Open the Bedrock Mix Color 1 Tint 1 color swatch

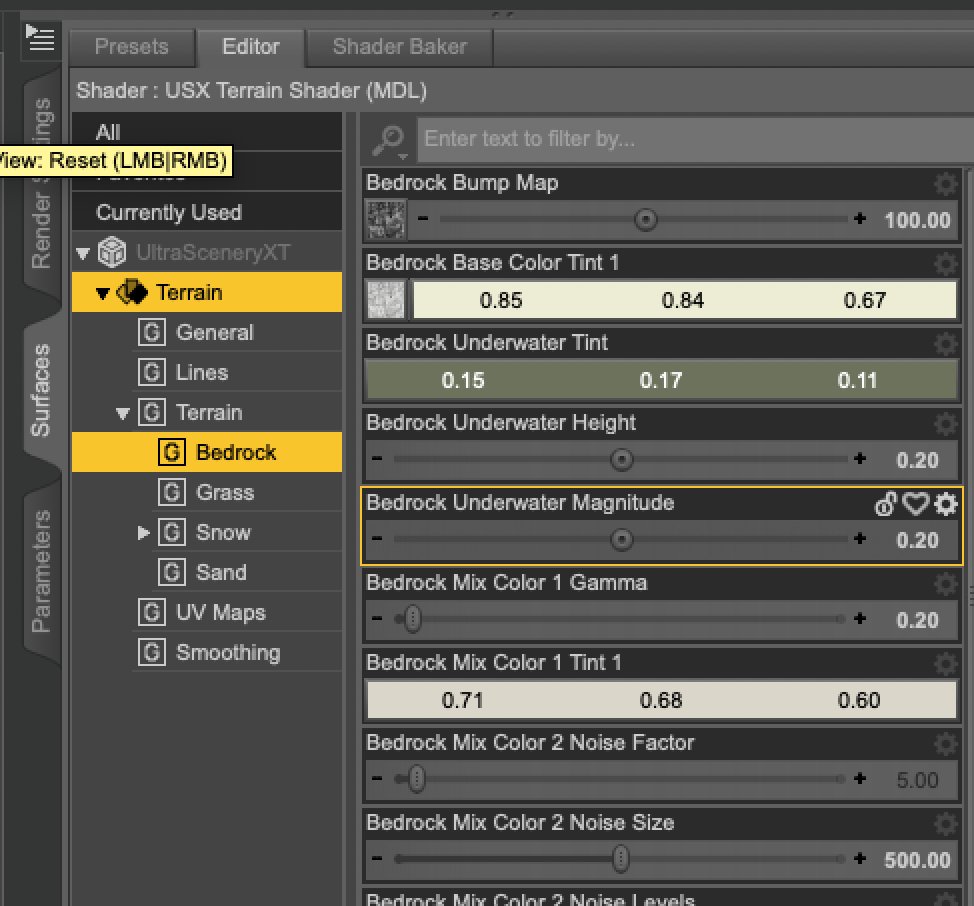(662, 700)
